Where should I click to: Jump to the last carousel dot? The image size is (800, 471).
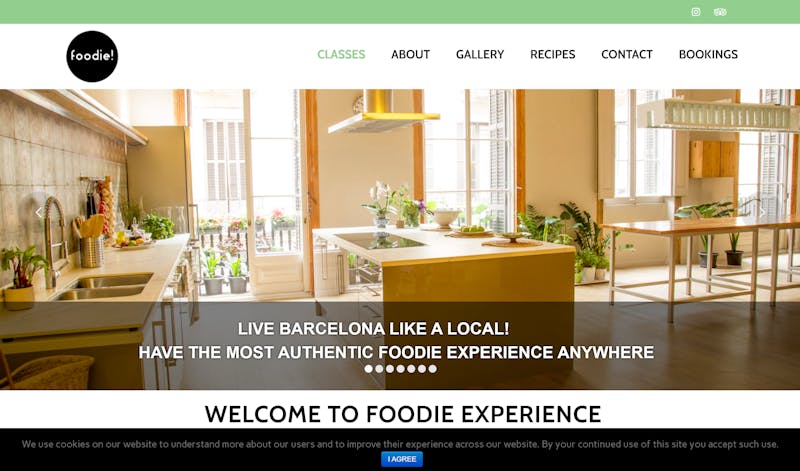pyautogui.click(x=433, y=369)
